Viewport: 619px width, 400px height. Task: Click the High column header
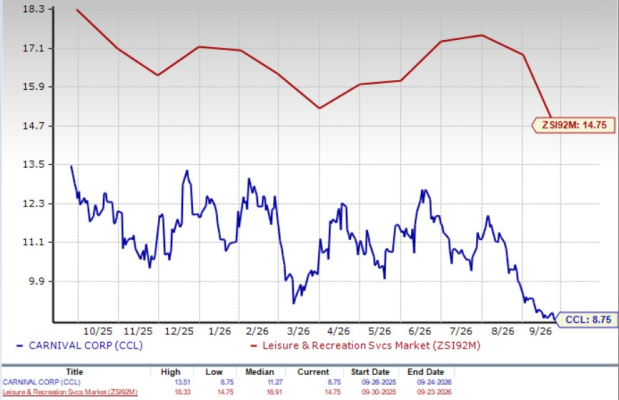point(171,372)
